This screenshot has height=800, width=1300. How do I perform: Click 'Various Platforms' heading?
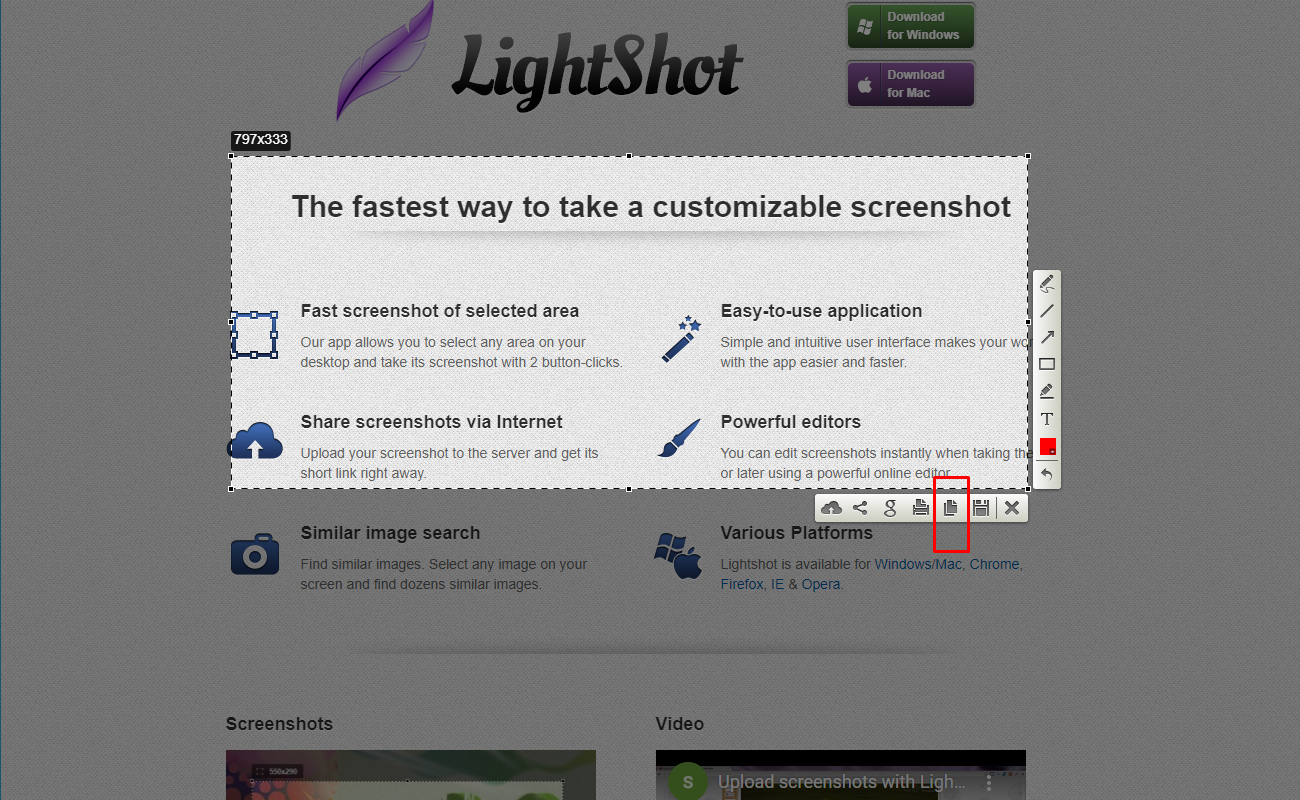pos(797,533)
